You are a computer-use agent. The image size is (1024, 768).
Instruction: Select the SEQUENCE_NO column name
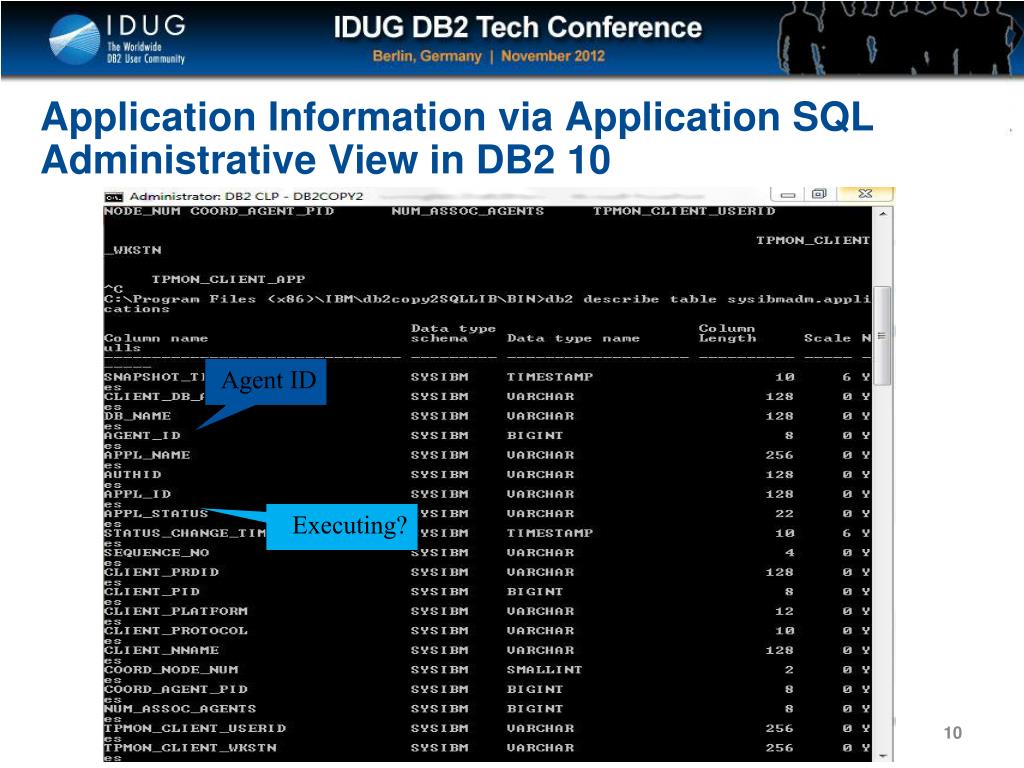click(157, 552)
